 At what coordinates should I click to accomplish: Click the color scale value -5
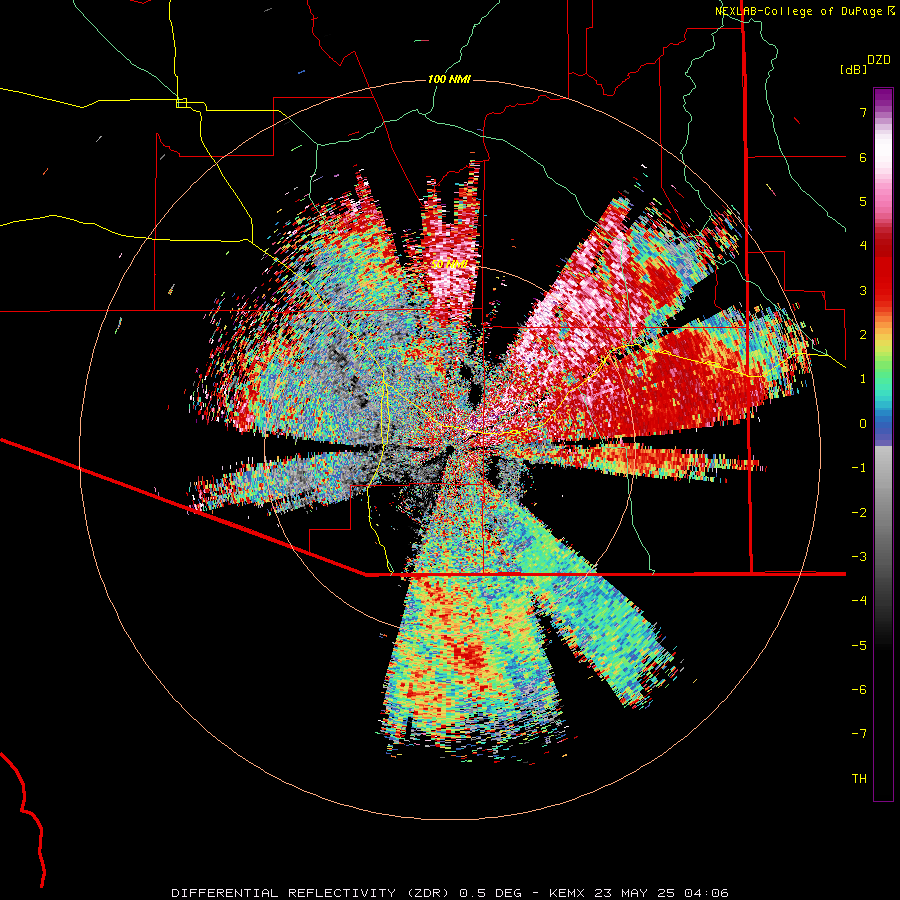[859, 646]
